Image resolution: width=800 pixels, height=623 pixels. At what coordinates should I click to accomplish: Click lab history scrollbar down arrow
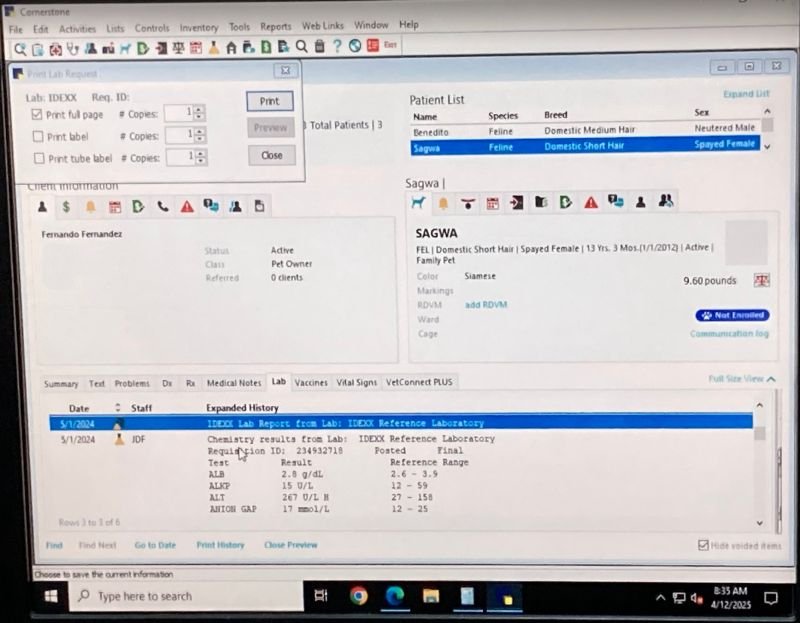point(759,523)
